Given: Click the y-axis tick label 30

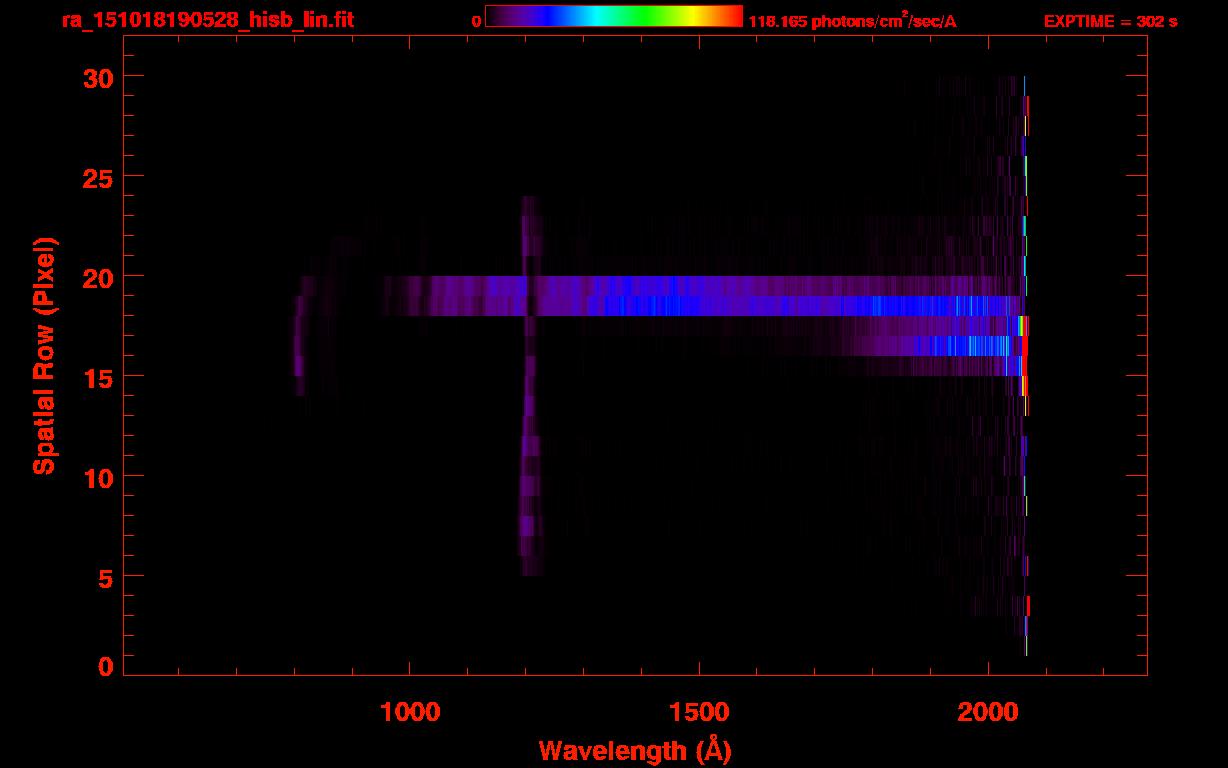Looking at the screenshot, I should (x=98, y=77).
